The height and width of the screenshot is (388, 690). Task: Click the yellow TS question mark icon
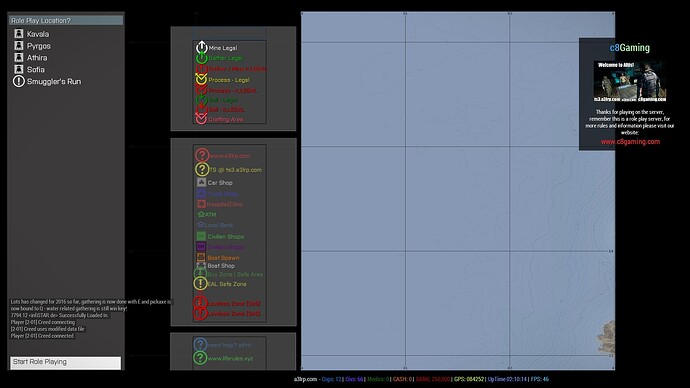202,169
